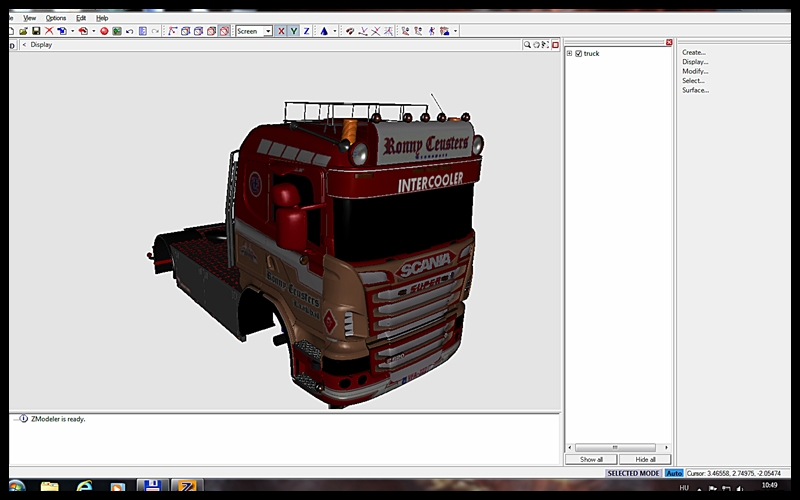
Task: Expand the Create... commands section
Action: point(694,52)
